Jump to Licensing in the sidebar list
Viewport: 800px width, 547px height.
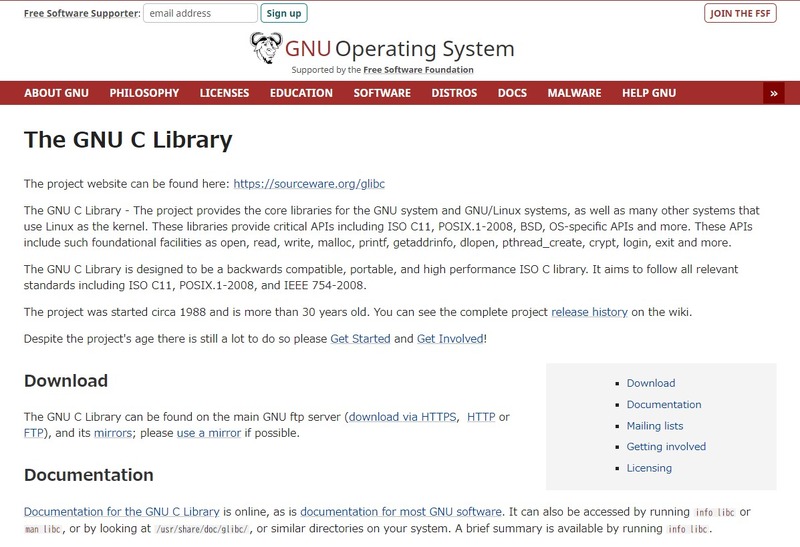point(649,468)
